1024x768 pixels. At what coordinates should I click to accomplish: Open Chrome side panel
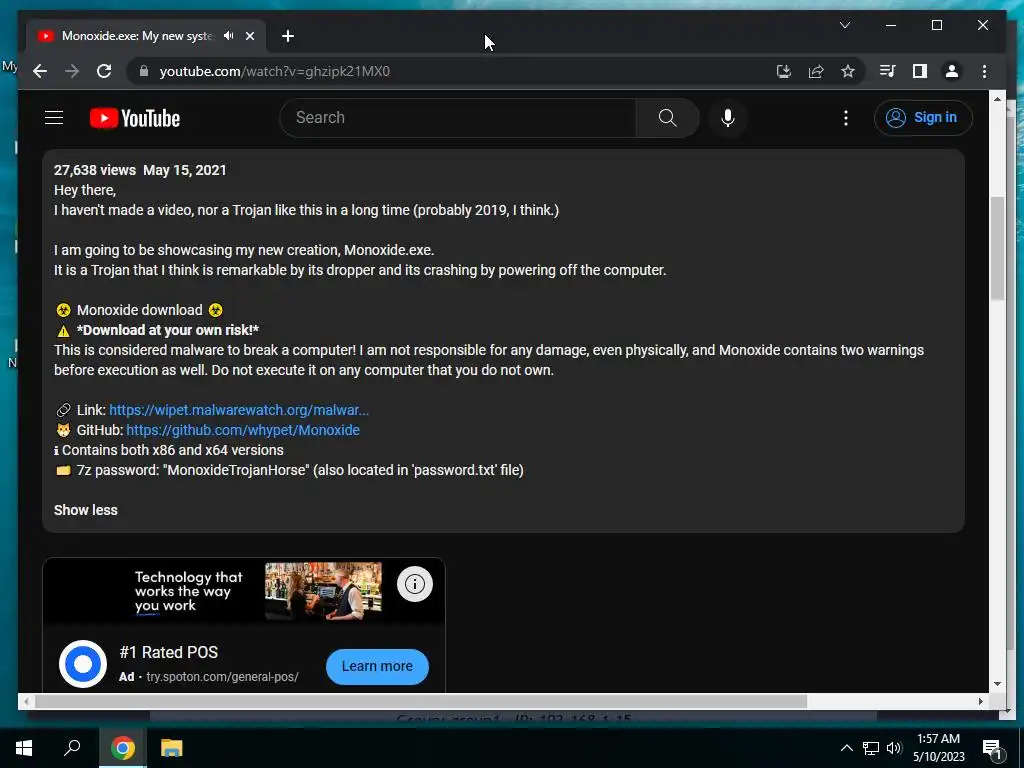click(x=920, y=71)
